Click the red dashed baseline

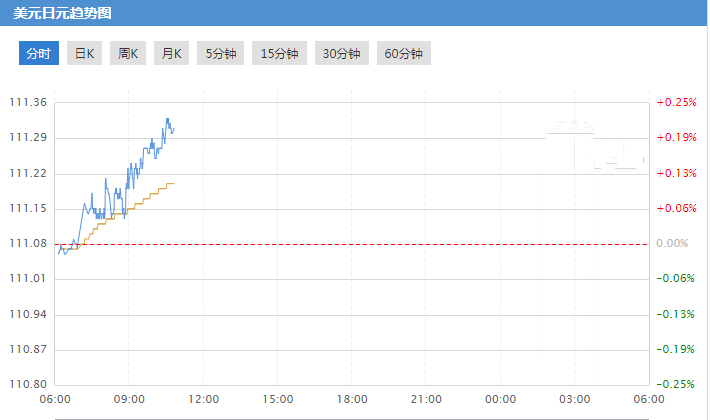tap(350, 244)
